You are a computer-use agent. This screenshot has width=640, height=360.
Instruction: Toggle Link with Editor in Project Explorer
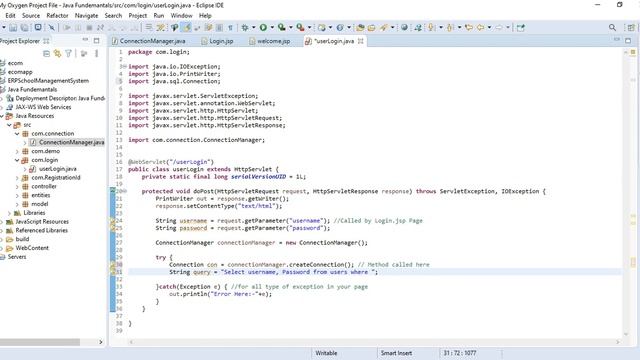(57, 53)
